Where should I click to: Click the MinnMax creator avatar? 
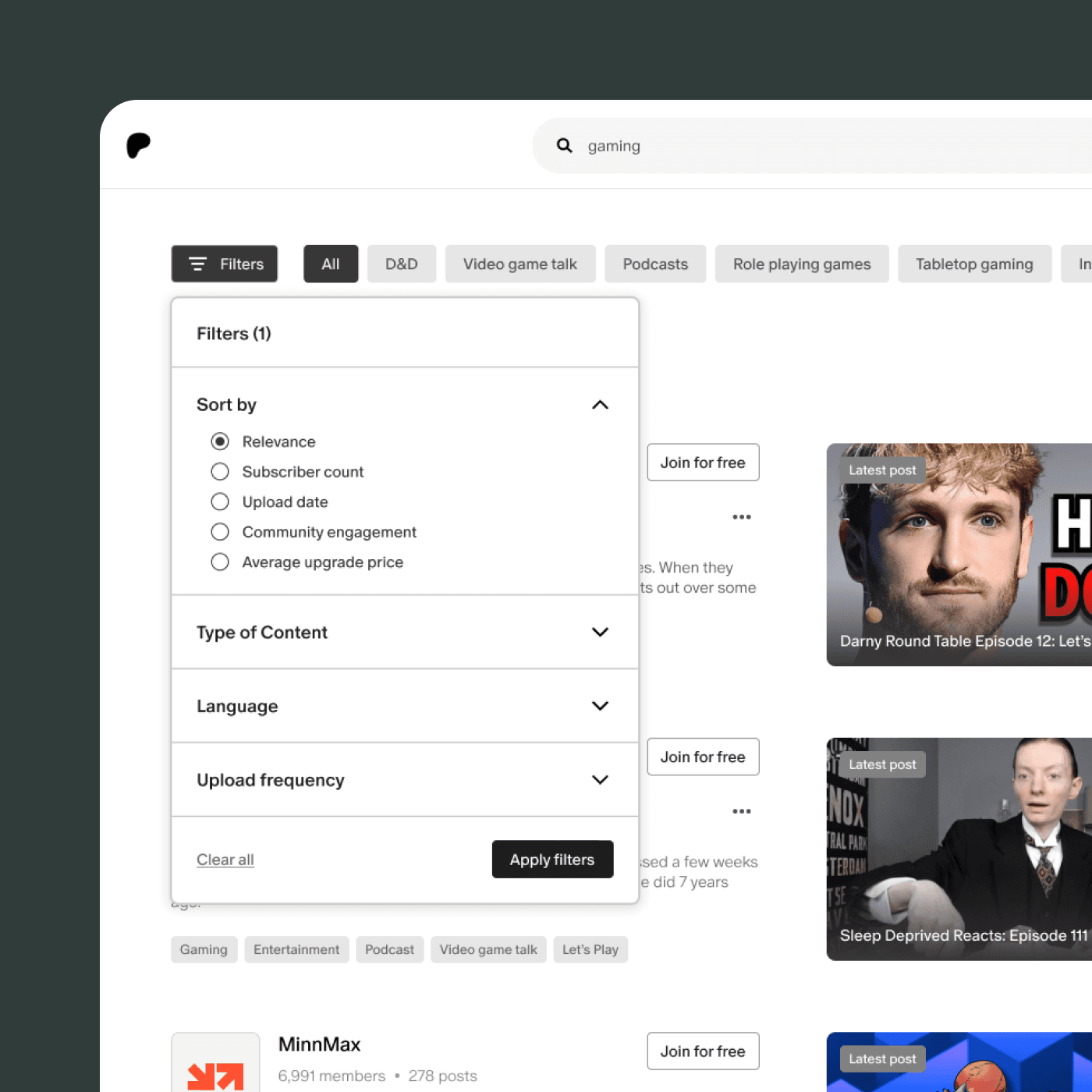215,1062
